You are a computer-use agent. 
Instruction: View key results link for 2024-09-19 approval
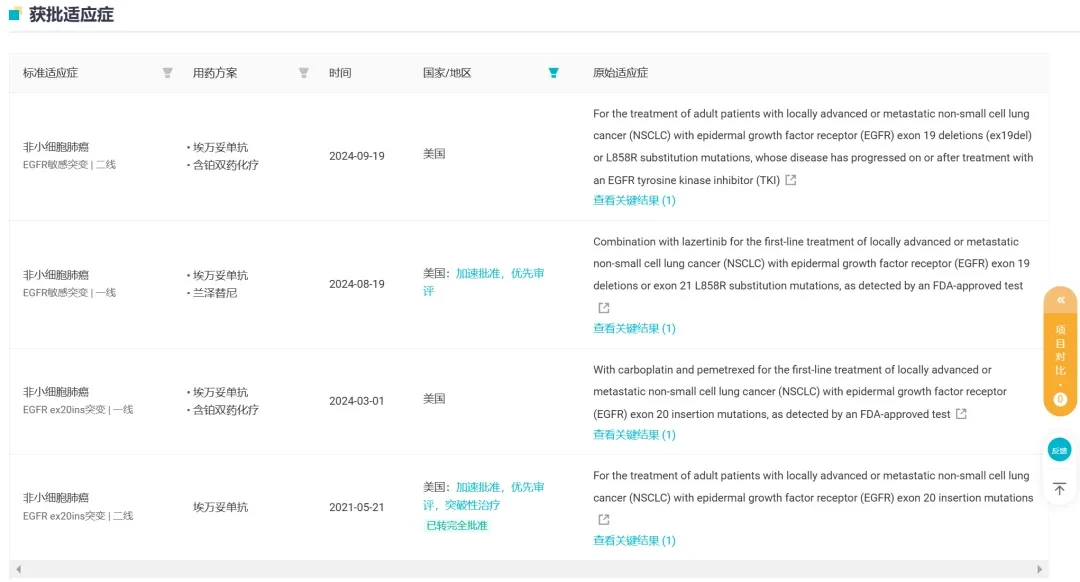[x=634, y=200]
